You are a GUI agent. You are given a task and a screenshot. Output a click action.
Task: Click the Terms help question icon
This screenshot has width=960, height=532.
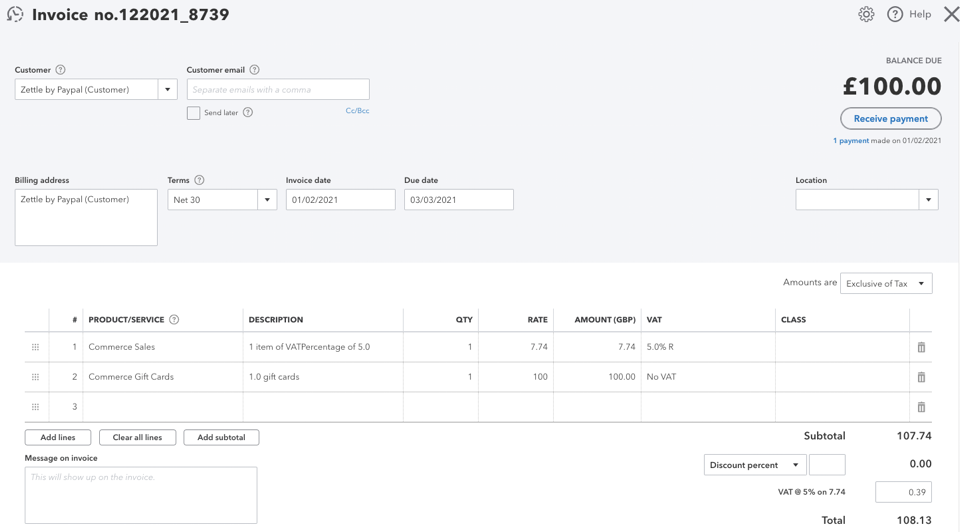pos(199,180)
